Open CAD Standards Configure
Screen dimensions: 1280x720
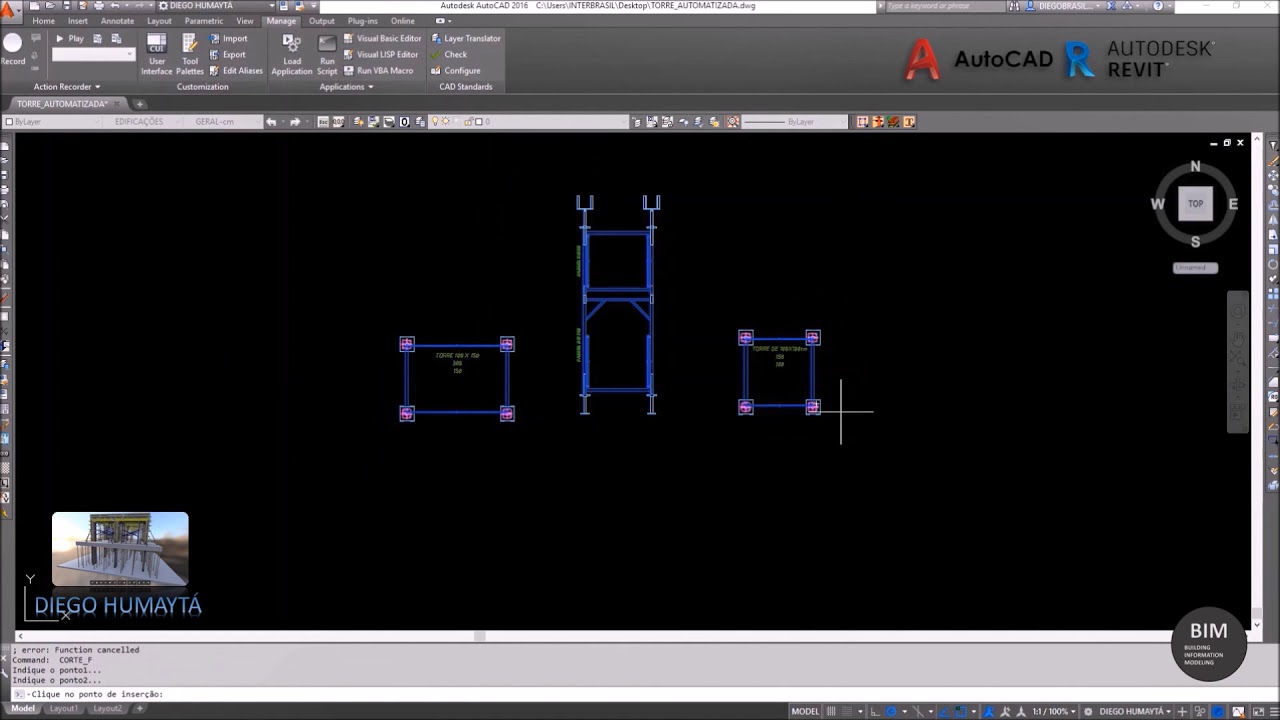tap(456, 71)
